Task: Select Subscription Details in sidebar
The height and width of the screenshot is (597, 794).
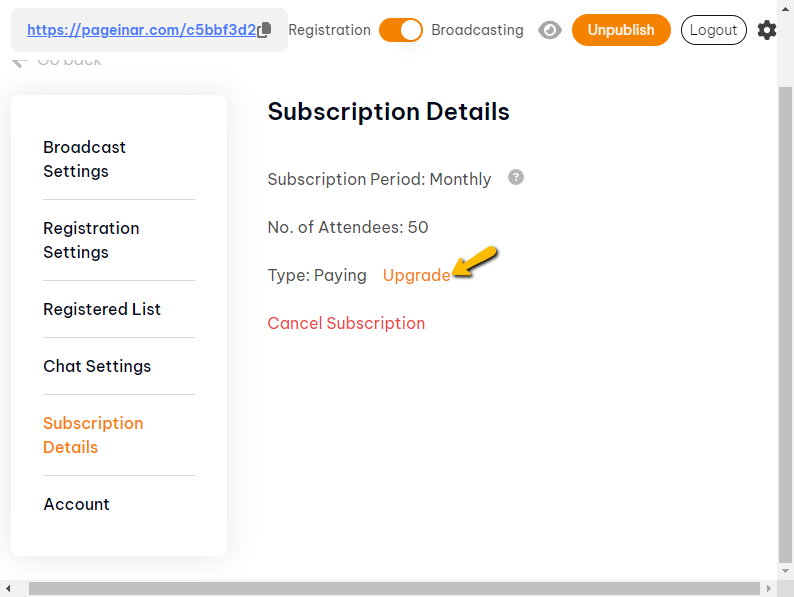Action: [93, 435]
